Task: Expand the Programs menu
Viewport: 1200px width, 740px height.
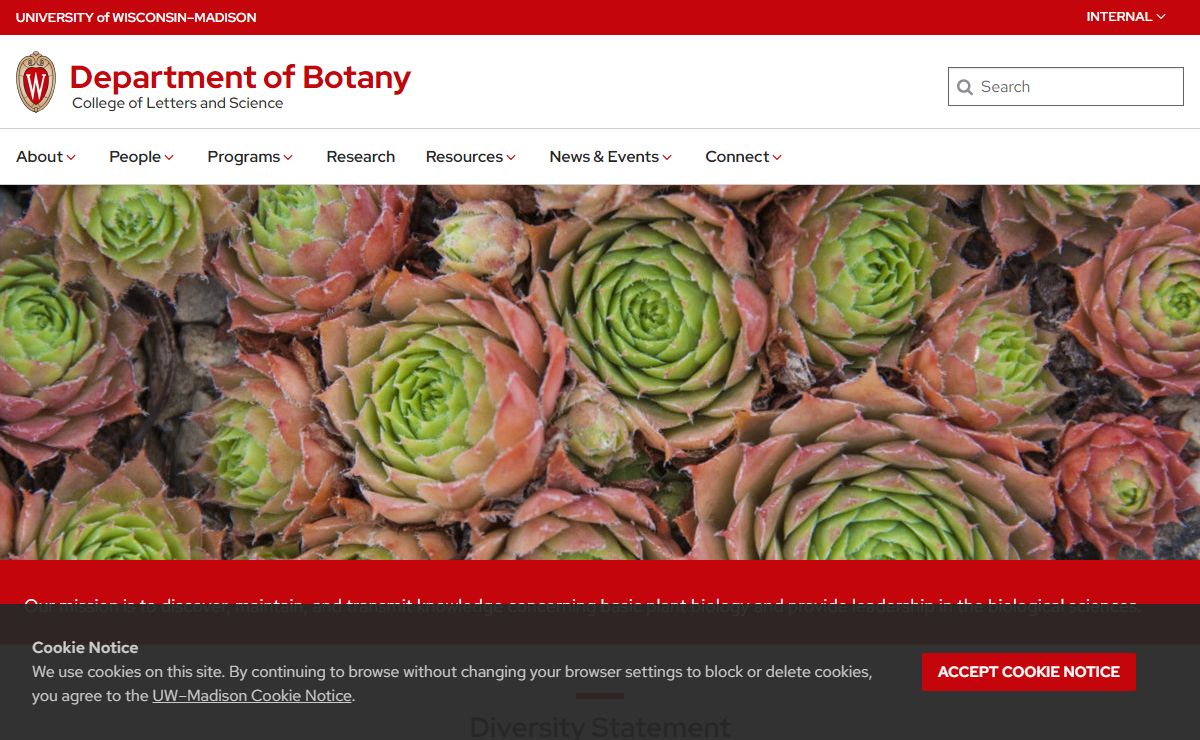Action: coord(250,157)
